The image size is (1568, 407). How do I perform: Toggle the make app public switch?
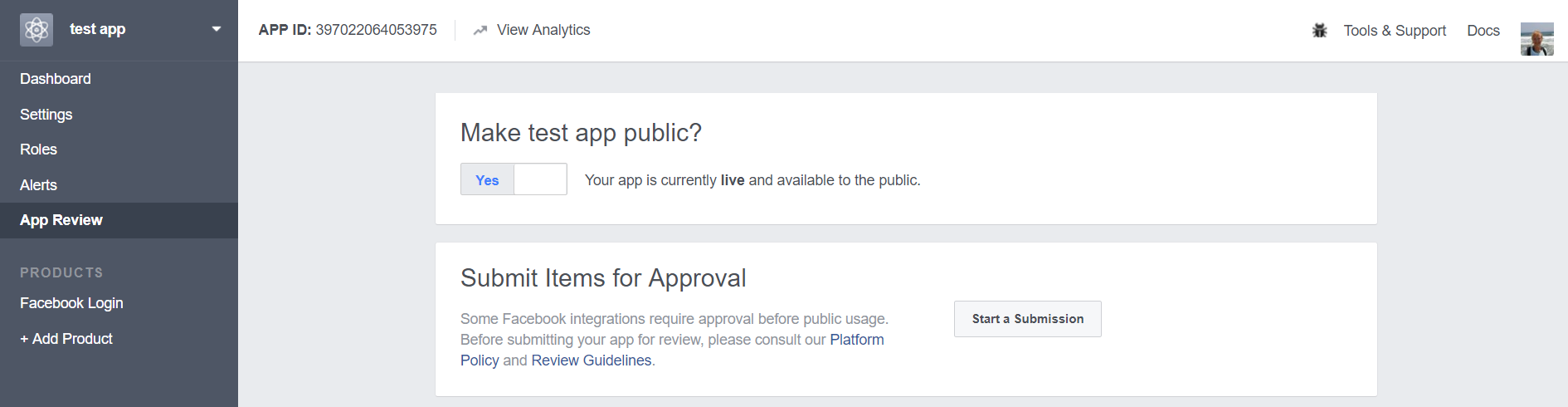[514, 179]
